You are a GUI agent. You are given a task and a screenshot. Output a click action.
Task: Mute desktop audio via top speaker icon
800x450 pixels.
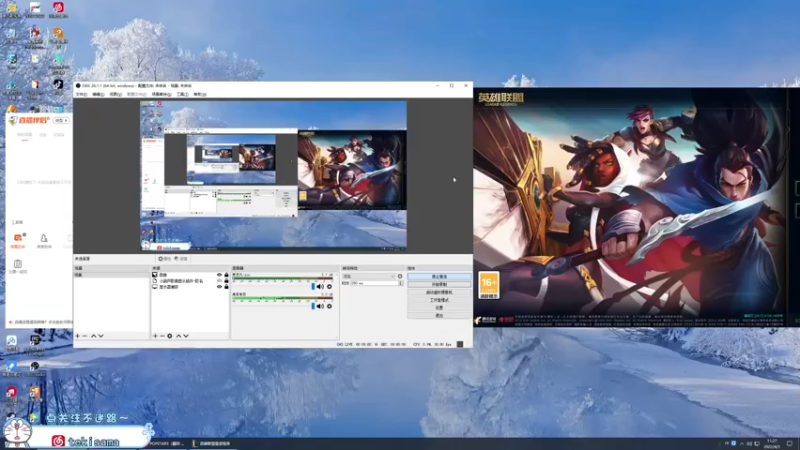(320, 287)
